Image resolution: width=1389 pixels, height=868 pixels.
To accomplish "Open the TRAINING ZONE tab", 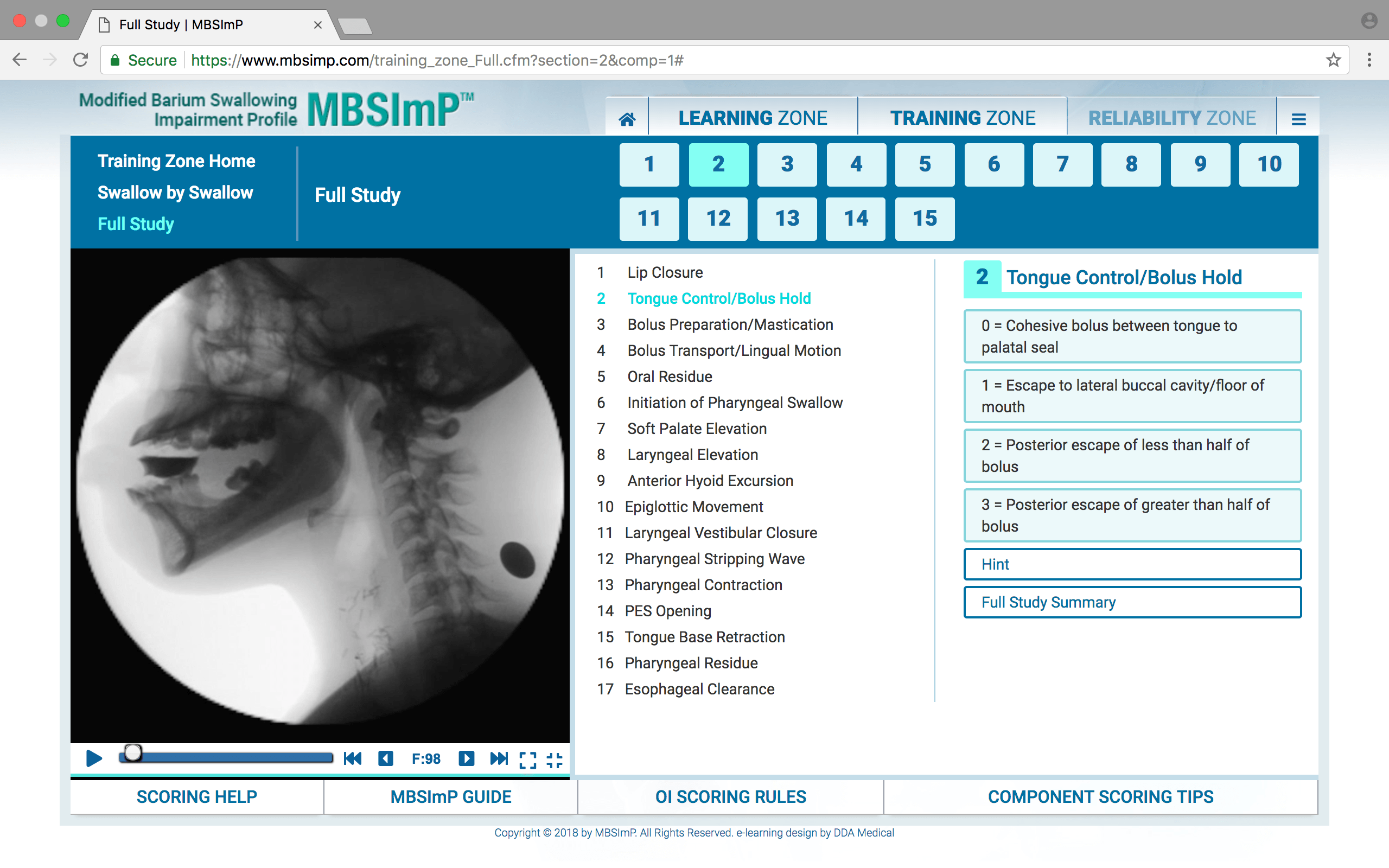I will [x=963, y=118].
